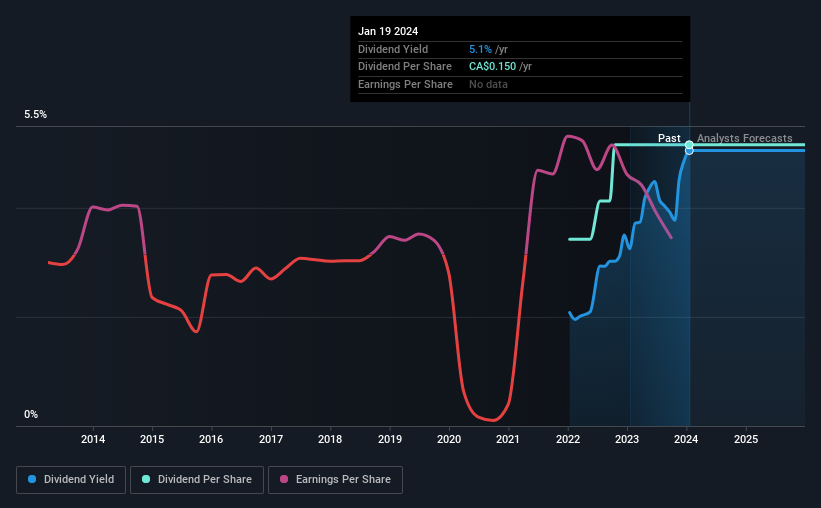Select the 2020 x-axis label
Screen dimensions: 821x508
pos(449,439)
